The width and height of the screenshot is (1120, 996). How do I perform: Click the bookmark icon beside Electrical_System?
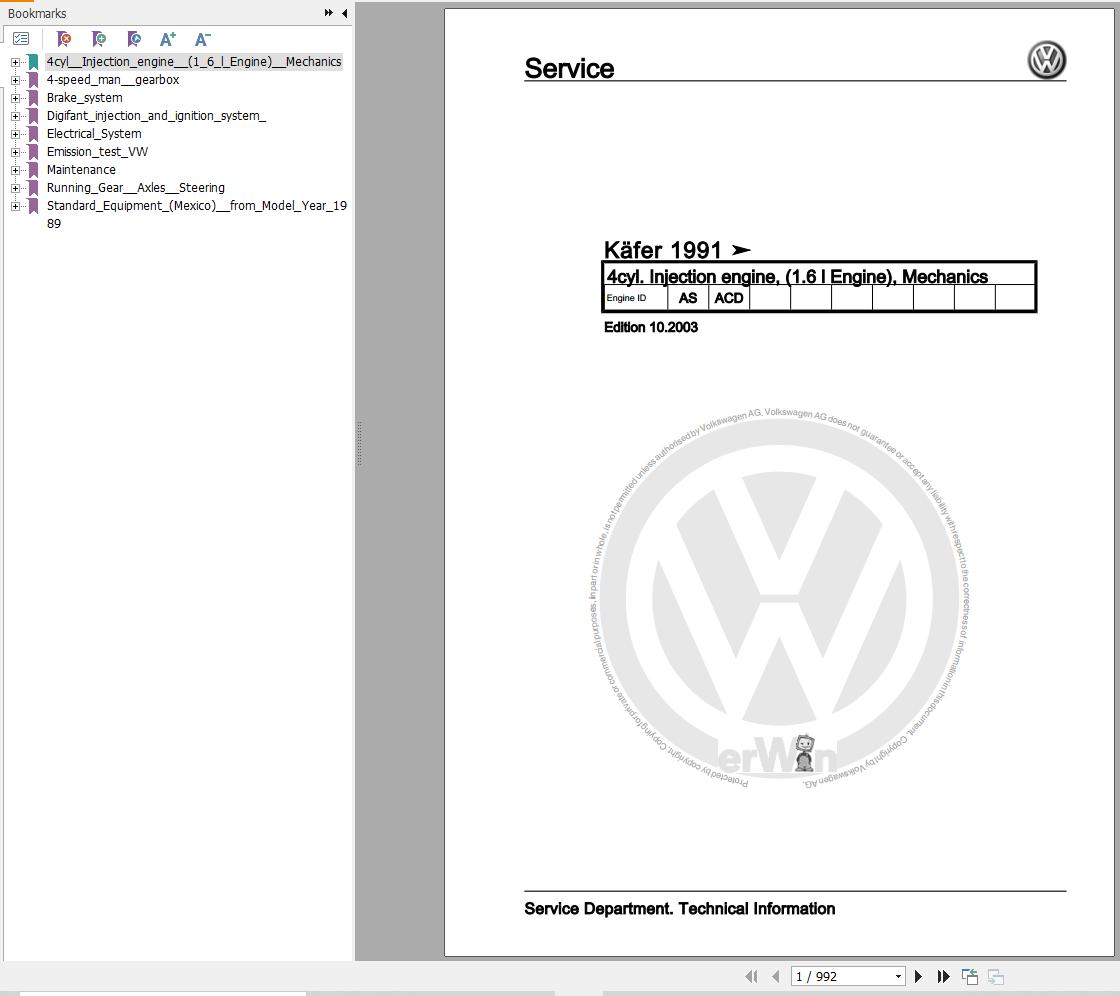coord(33,134)
